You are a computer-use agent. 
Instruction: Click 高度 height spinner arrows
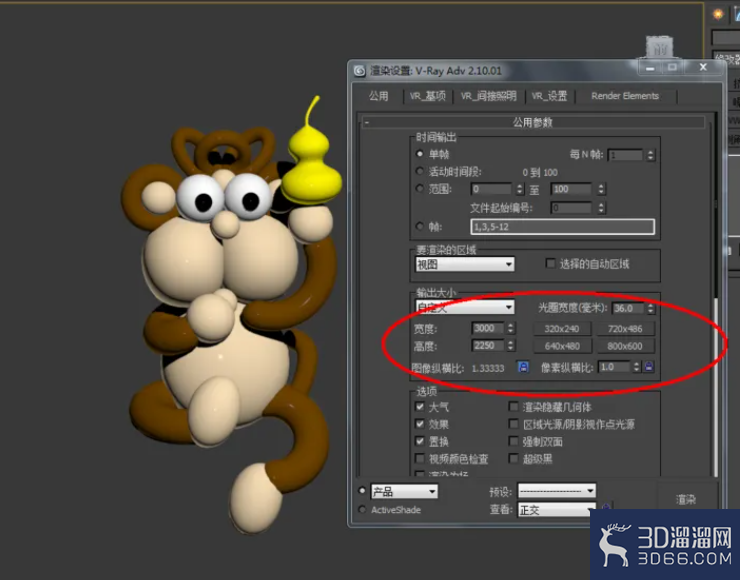coord(510,345)
